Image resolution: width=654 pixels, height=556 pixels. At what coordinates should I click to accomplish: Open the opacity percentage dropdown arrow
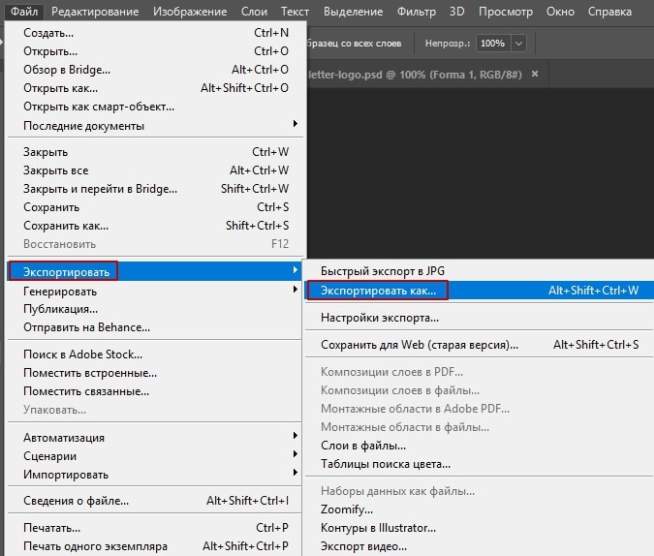518,43
